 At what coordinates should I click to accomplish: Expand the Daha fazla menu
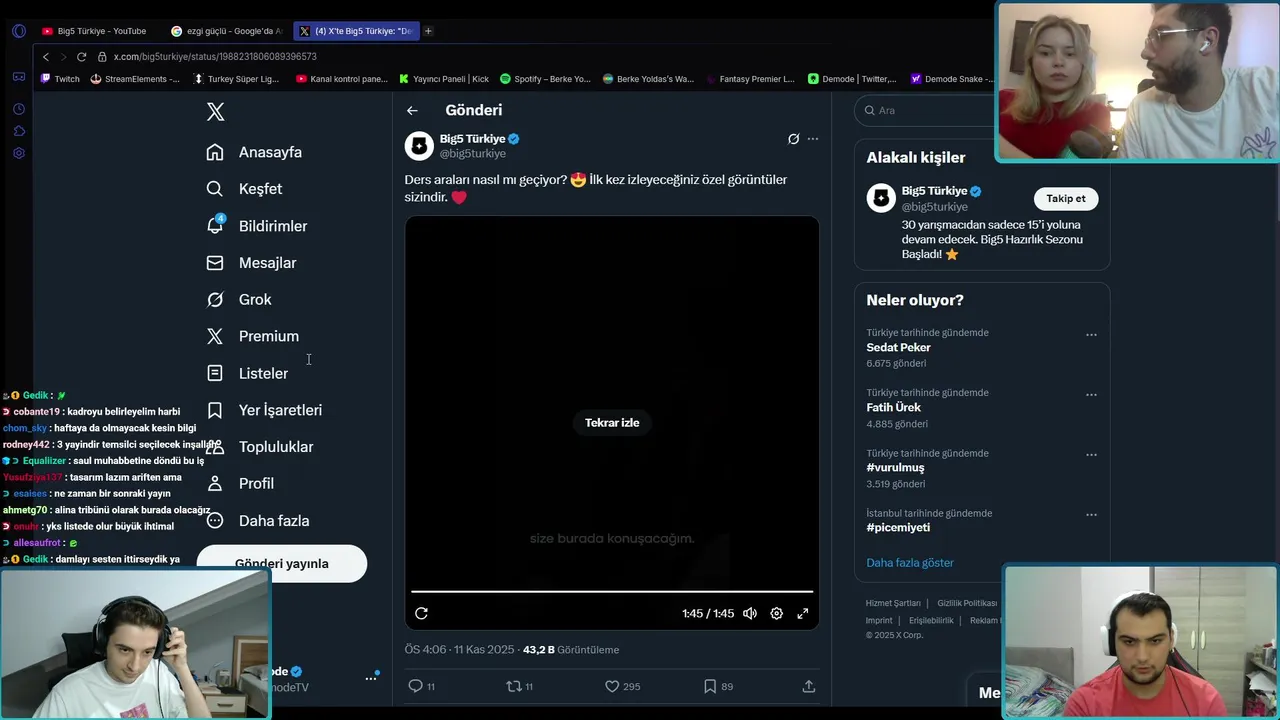(258, 521)
